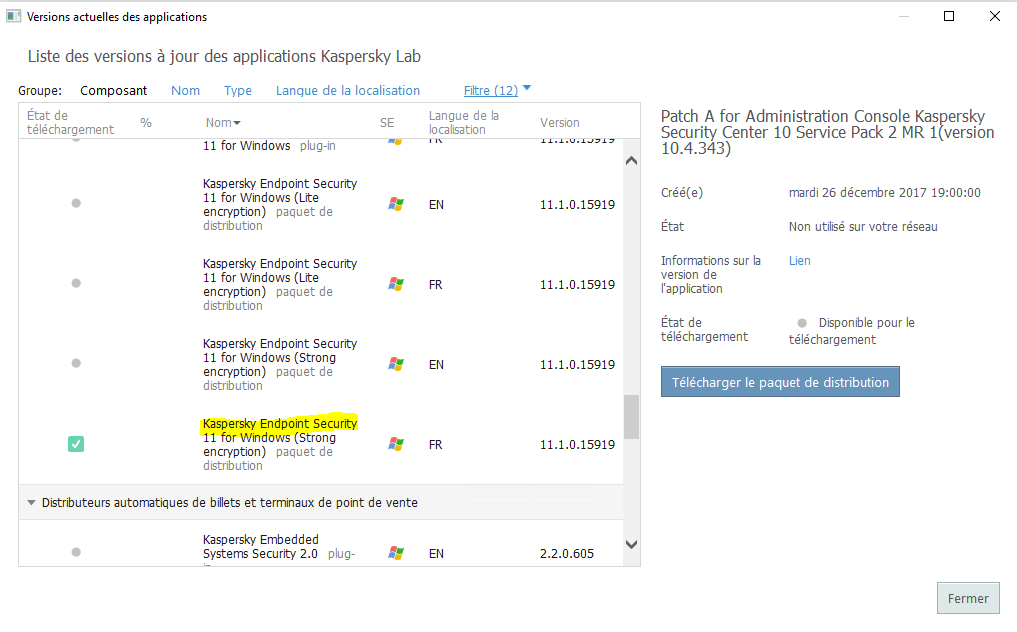This screenshot has height=632, width=1017.
Task: Click the SE column header
Action: pos(387,123)
